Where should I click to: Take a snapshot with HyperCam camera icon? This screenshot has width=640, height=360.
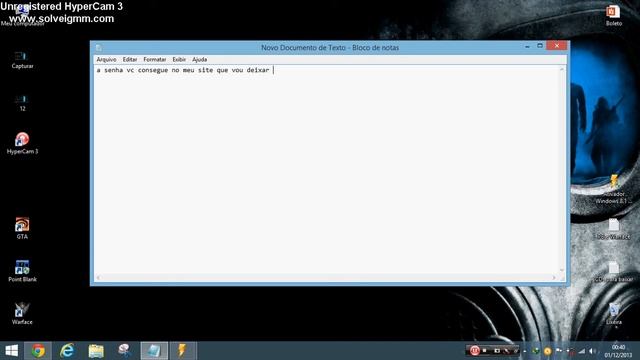(497, 351)
